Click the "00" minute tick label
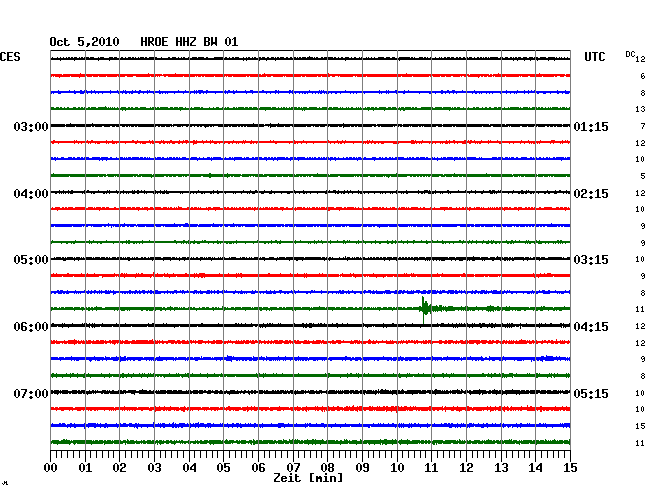This screenshot has height=494, width=650. [x=51, y=467]
